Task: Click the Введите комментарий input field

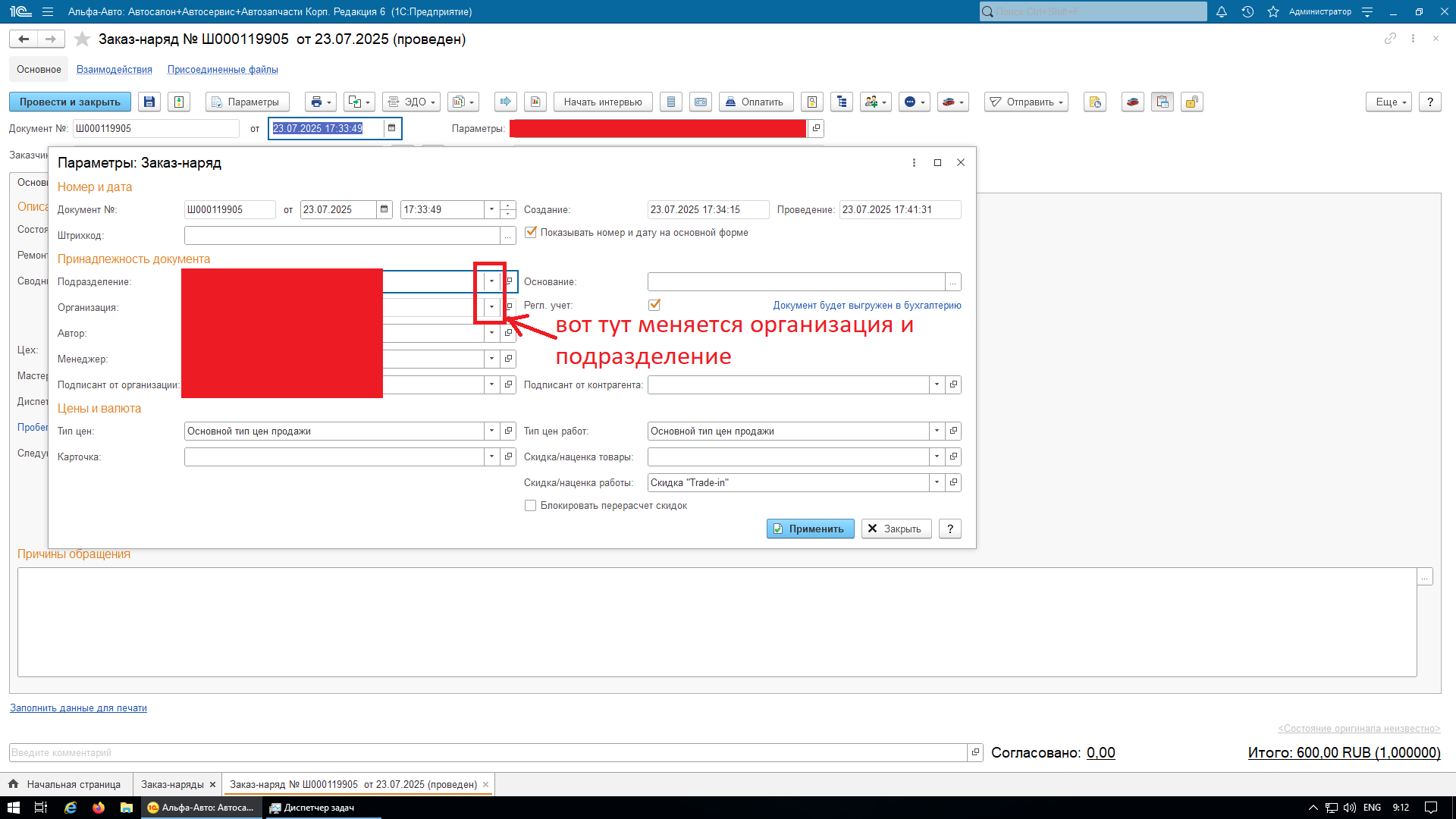Action: 488,752
